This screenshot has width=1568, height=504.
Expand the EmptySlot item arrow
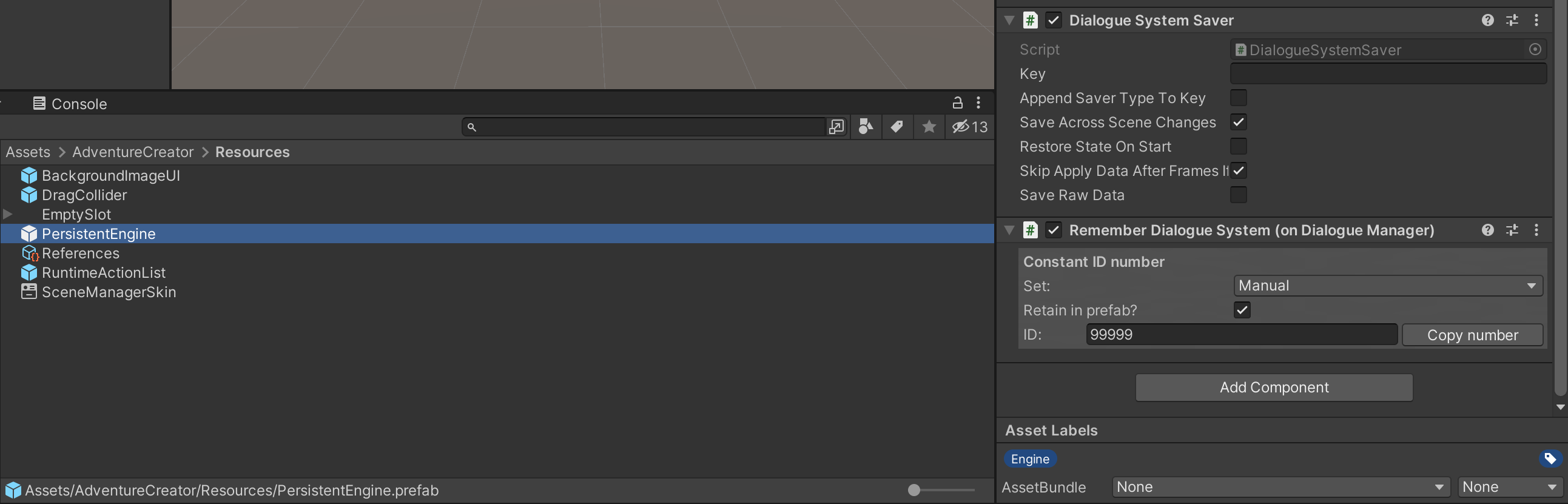click(8, 214)
